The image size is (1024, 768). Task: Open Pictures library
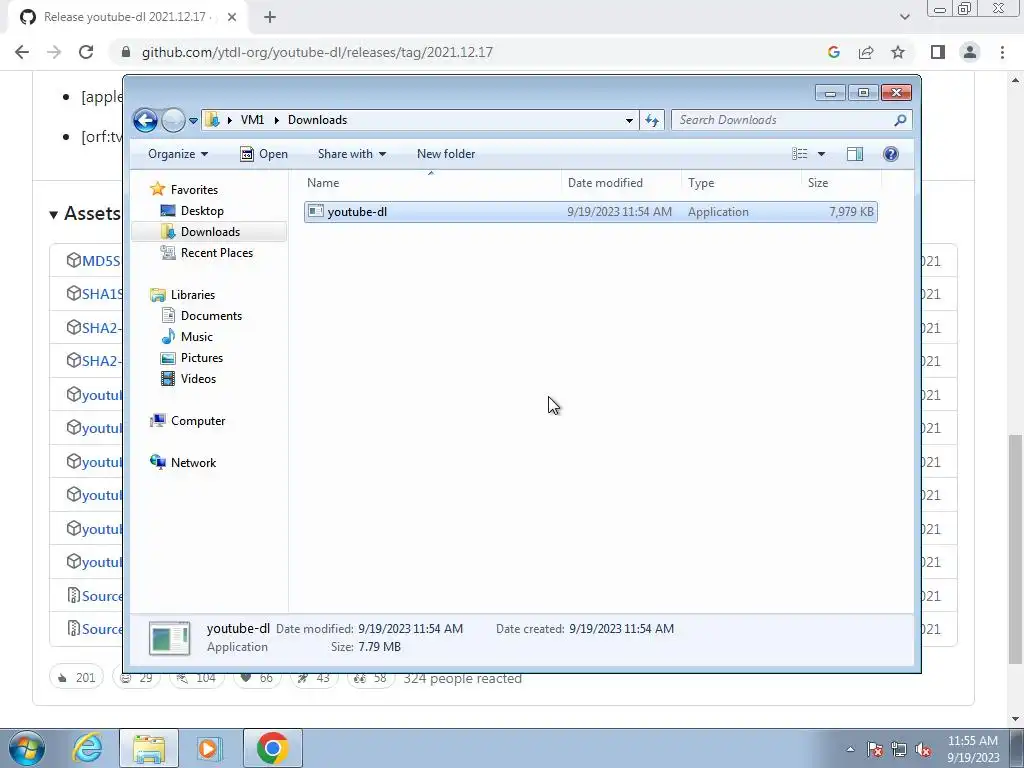tap(202, 358)
